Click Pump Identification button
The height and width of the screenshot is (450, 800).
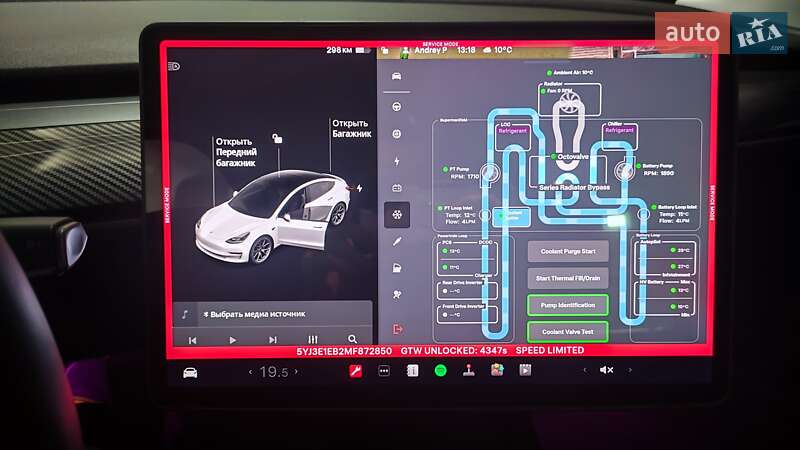(x=568, y=305)
